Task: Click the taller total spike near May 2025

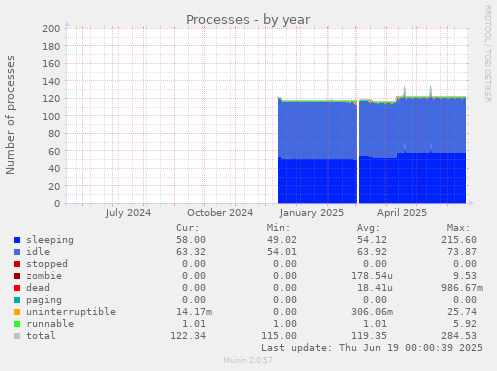Action: point(430,91)
